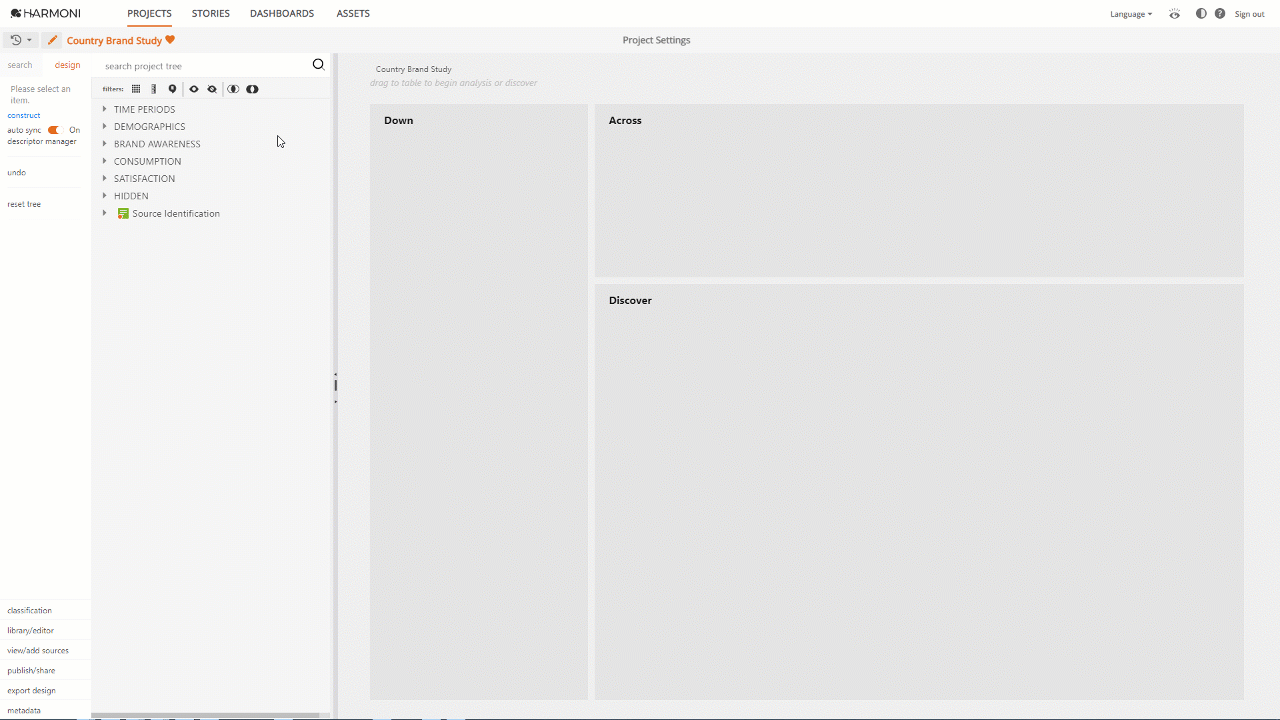
Task: Click the reset tree link
Action: (x=24, y=204)
